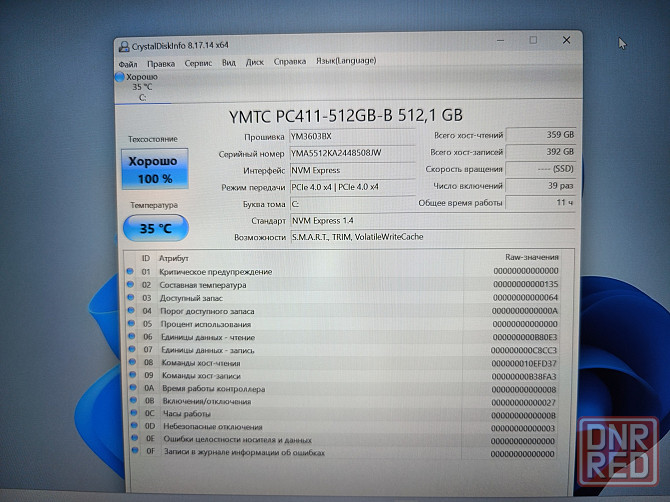
Task: Click status dot beside Процент использования
Action: pyautogui.click(x=130, y=323)
